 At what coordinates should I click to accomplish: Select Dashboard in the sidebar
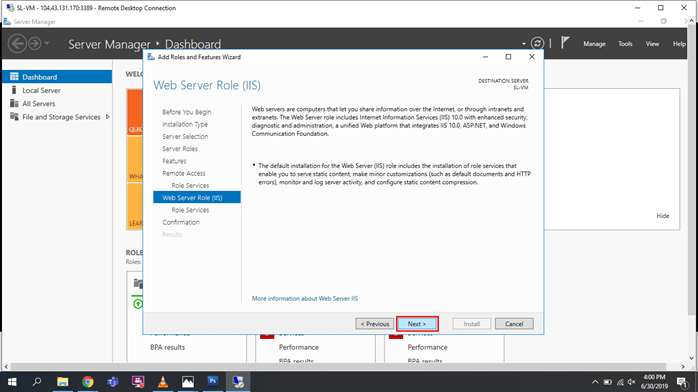click(x=57, y=77)
